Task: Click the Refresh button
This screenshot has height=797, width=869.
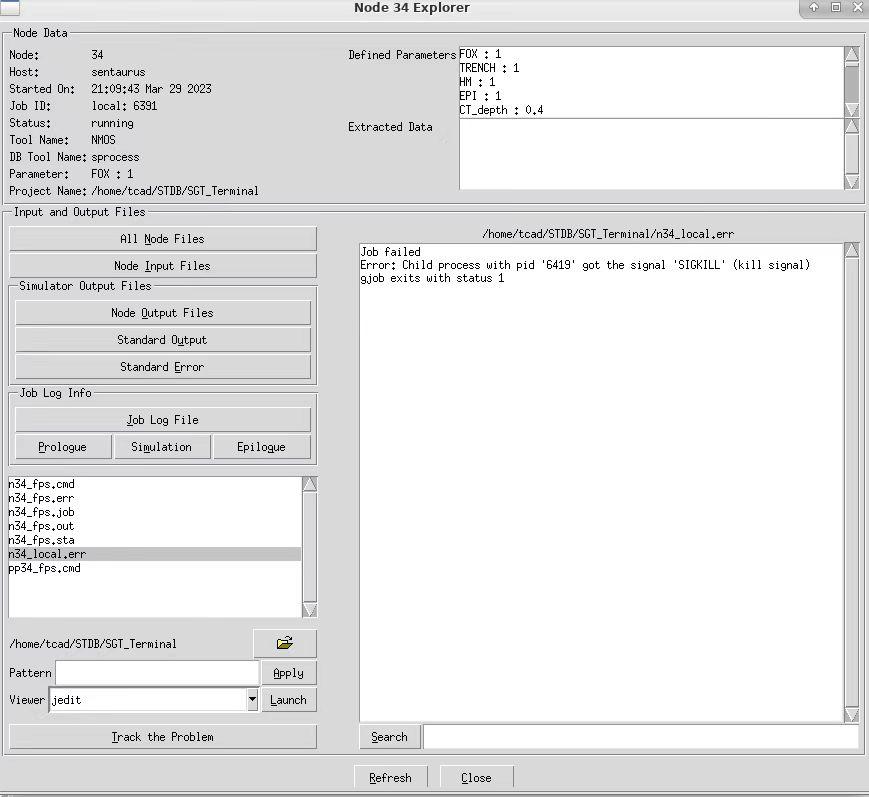Action: pos(391,778)
